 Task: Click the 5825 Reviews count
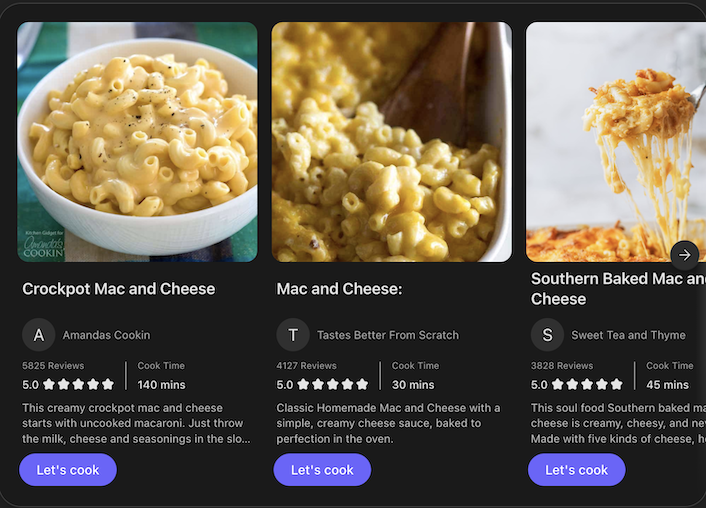click(x=53, y=366)
